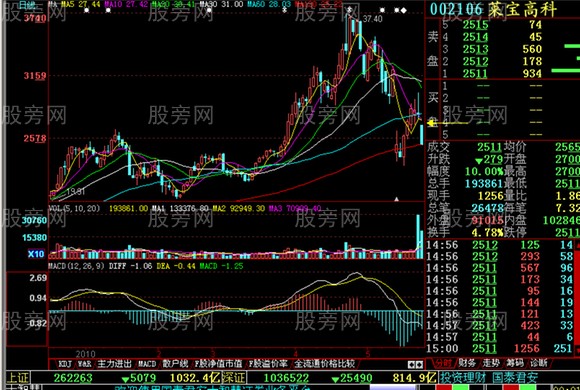Click the small white triangle marker below candles
Viewport: 580px width, 390px height.
coord(397,199)
